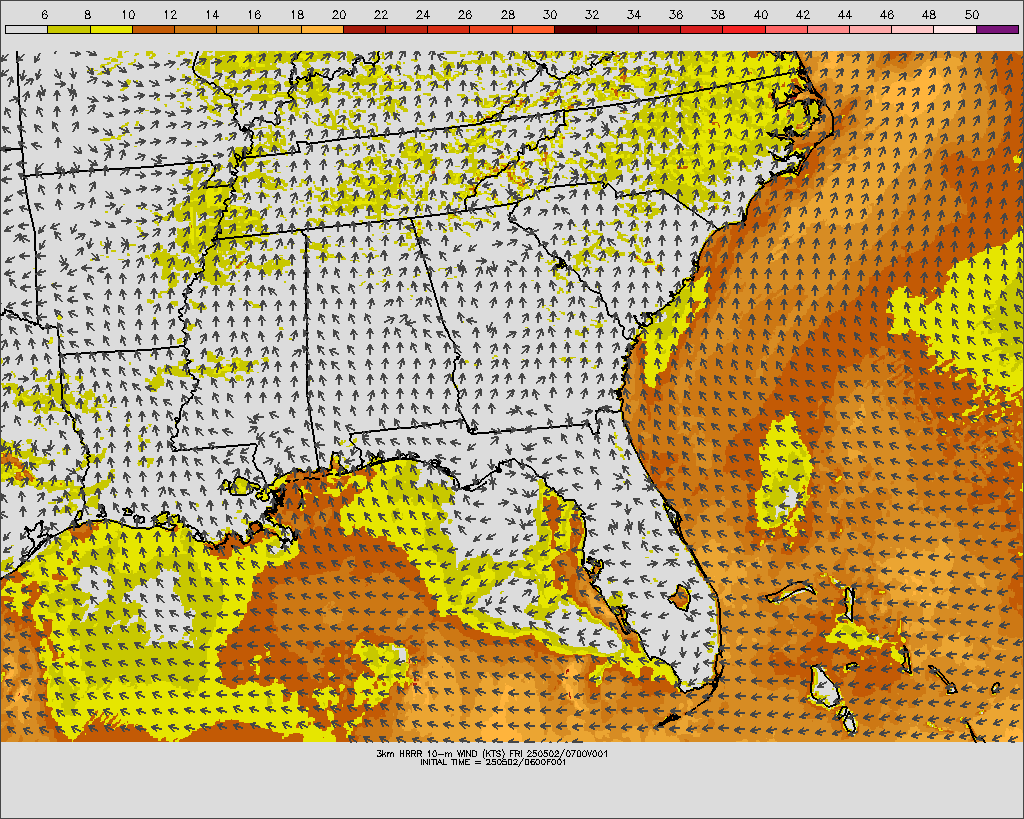Select the maroon swatch between 30 and 32
The image size is (1024, 819).
tap(575, 29)
